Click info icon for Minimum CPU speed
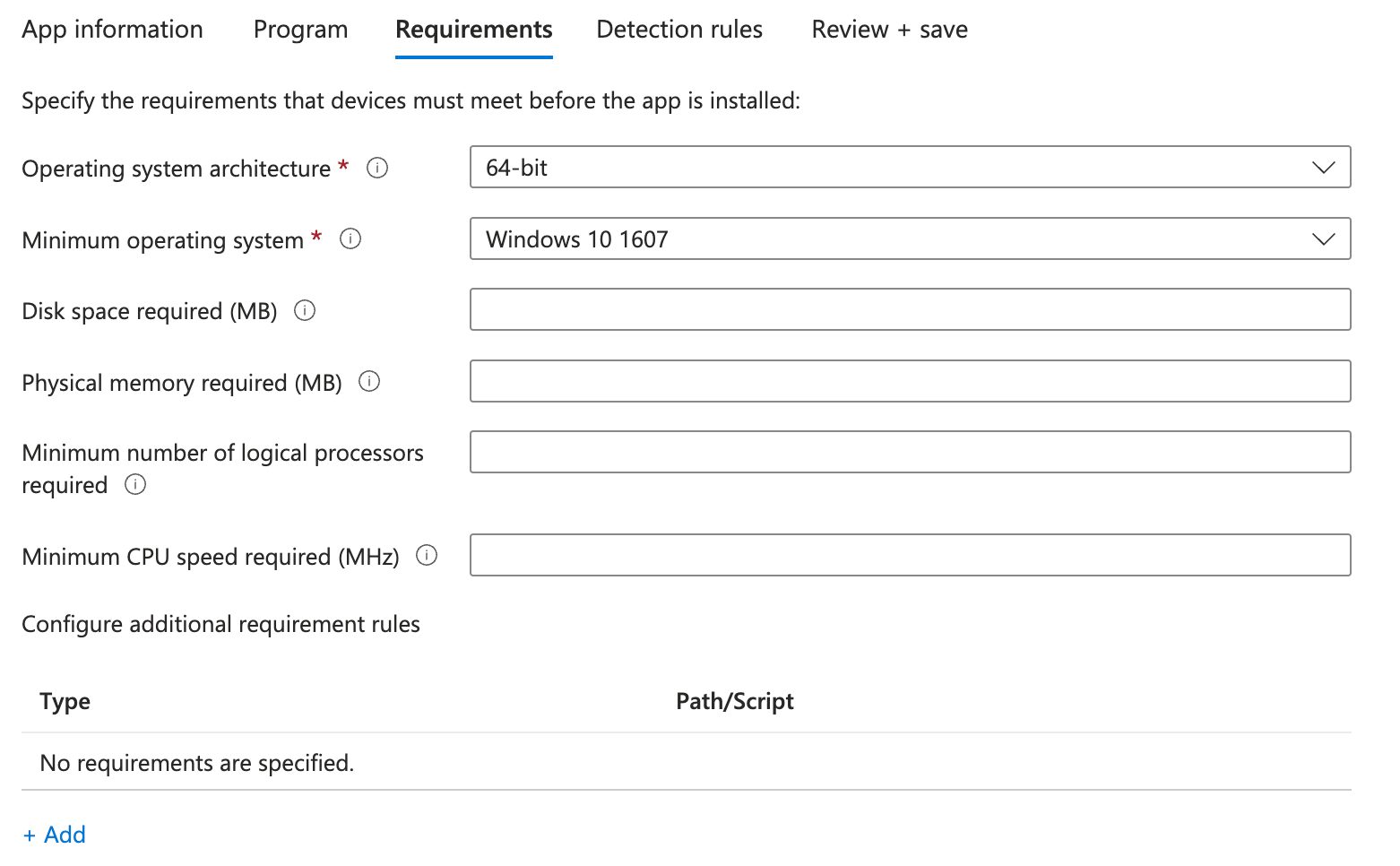The image size is (1400, 866). pos(427,555)
